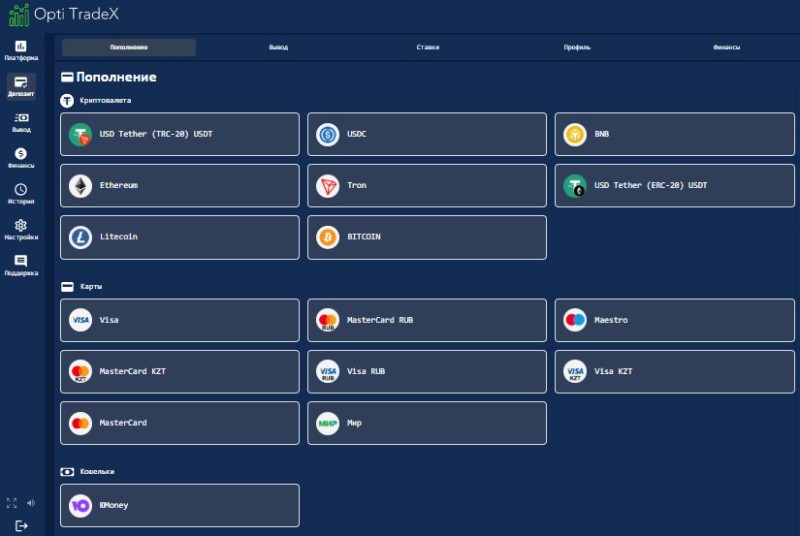
Task: Switch to the Вывод top tab
Action: (x=278, y=47)
